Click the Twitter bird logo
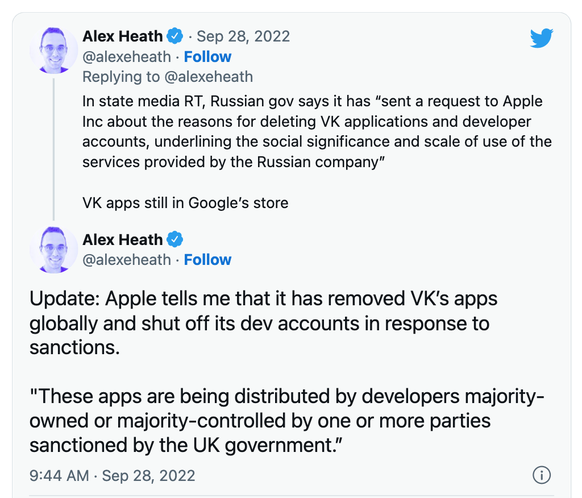 pos(542,38)
